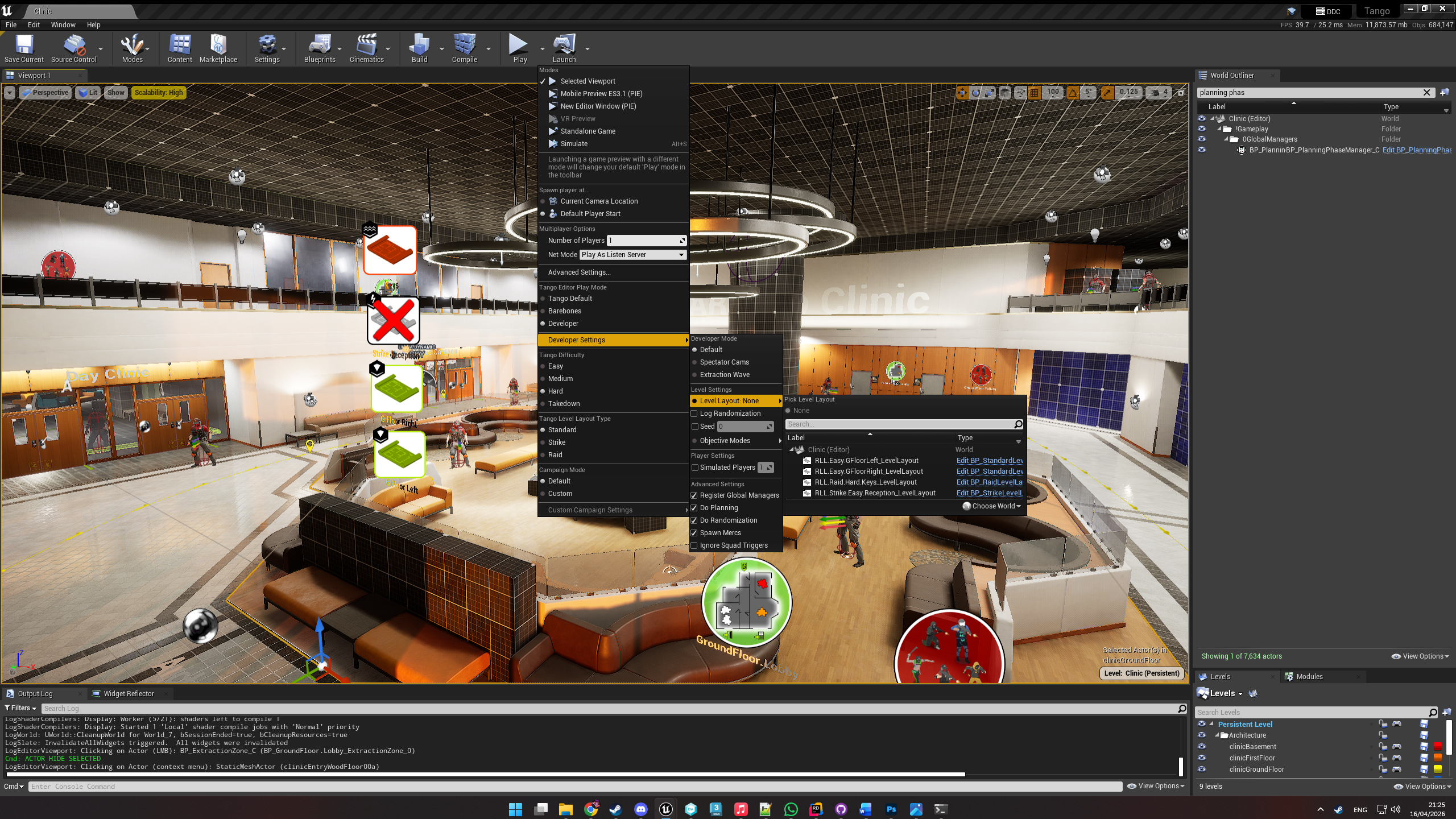The image size is (1456, 819).
Task: Open the clinicGroundFloor level blueprint gamepad icon
Action: point(1396,769)
